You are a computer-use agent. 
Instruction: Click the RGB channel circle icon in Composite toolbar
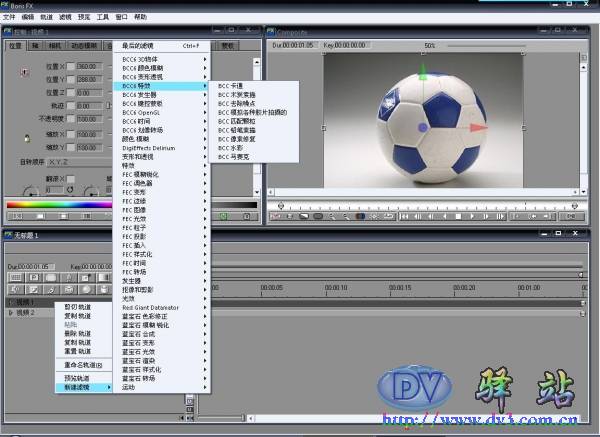point(360,217)
